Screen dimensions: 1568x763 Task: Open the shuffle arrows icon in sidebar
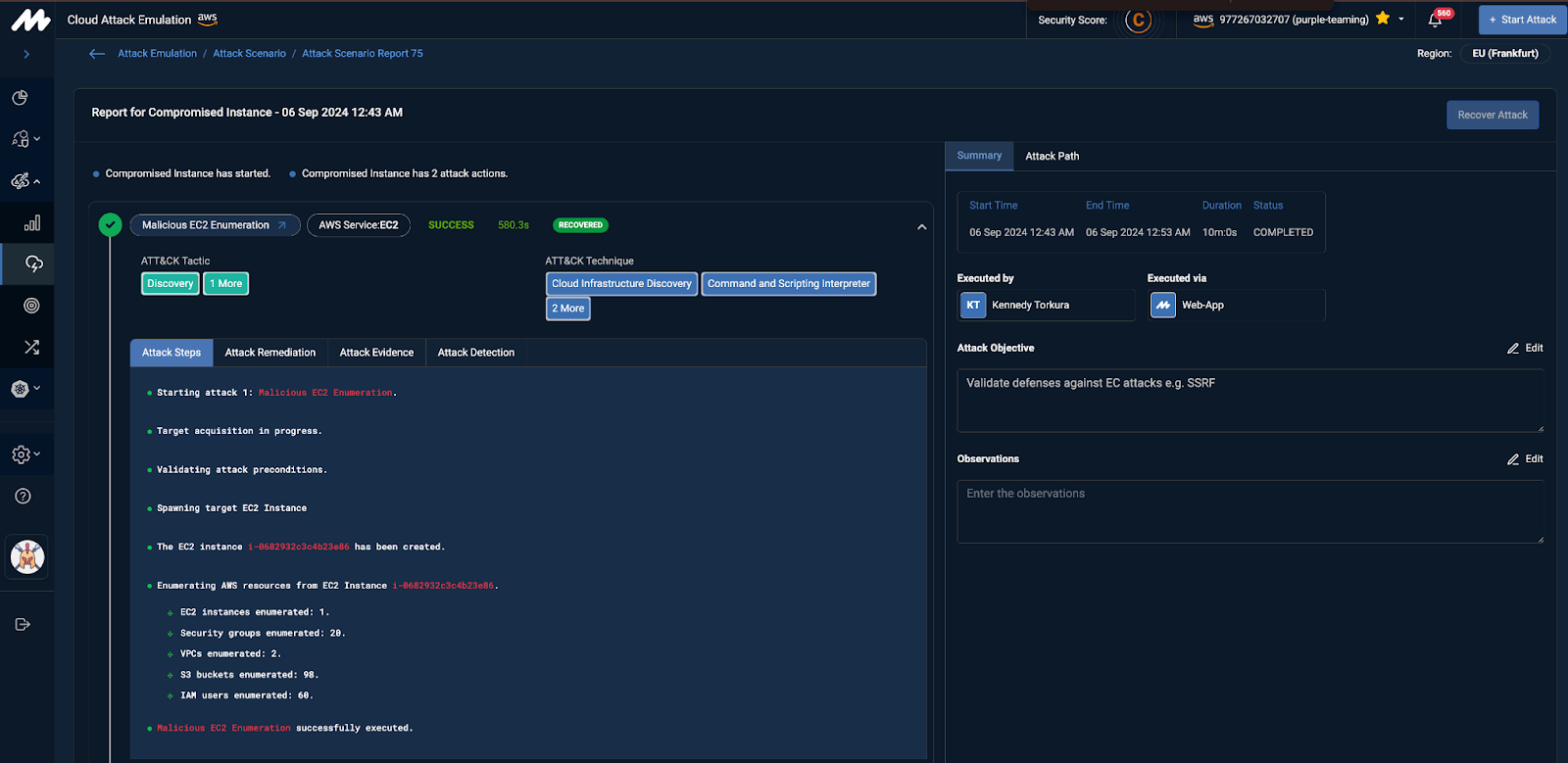(31, 347)
